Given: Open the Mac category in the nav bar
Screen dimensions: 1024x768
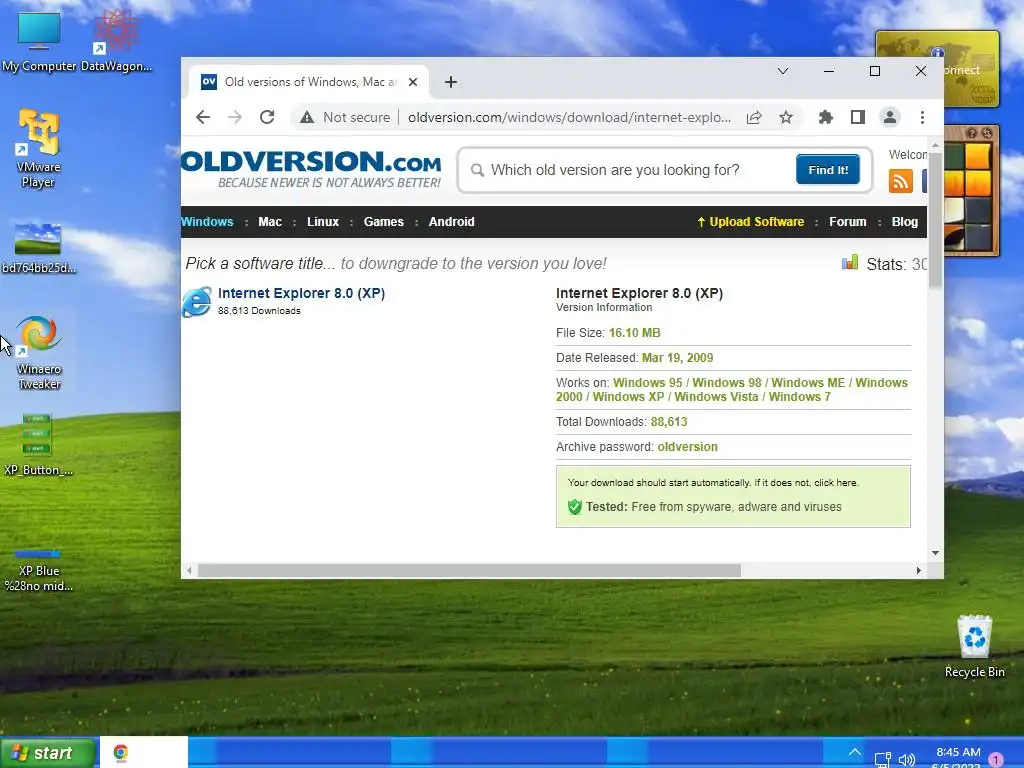Looking at the screenshot, I should (x=270, y=222).
